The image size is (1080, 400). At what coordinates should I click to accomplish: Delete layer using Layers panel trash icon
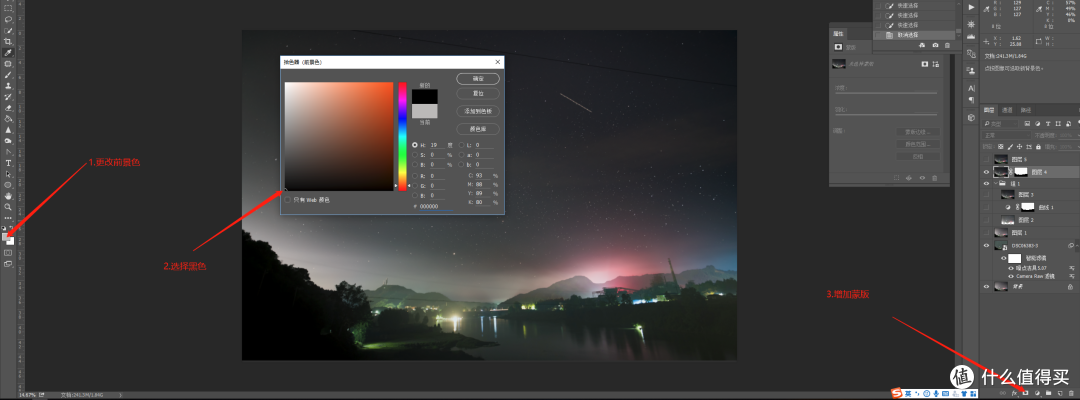pos(1071,393)
